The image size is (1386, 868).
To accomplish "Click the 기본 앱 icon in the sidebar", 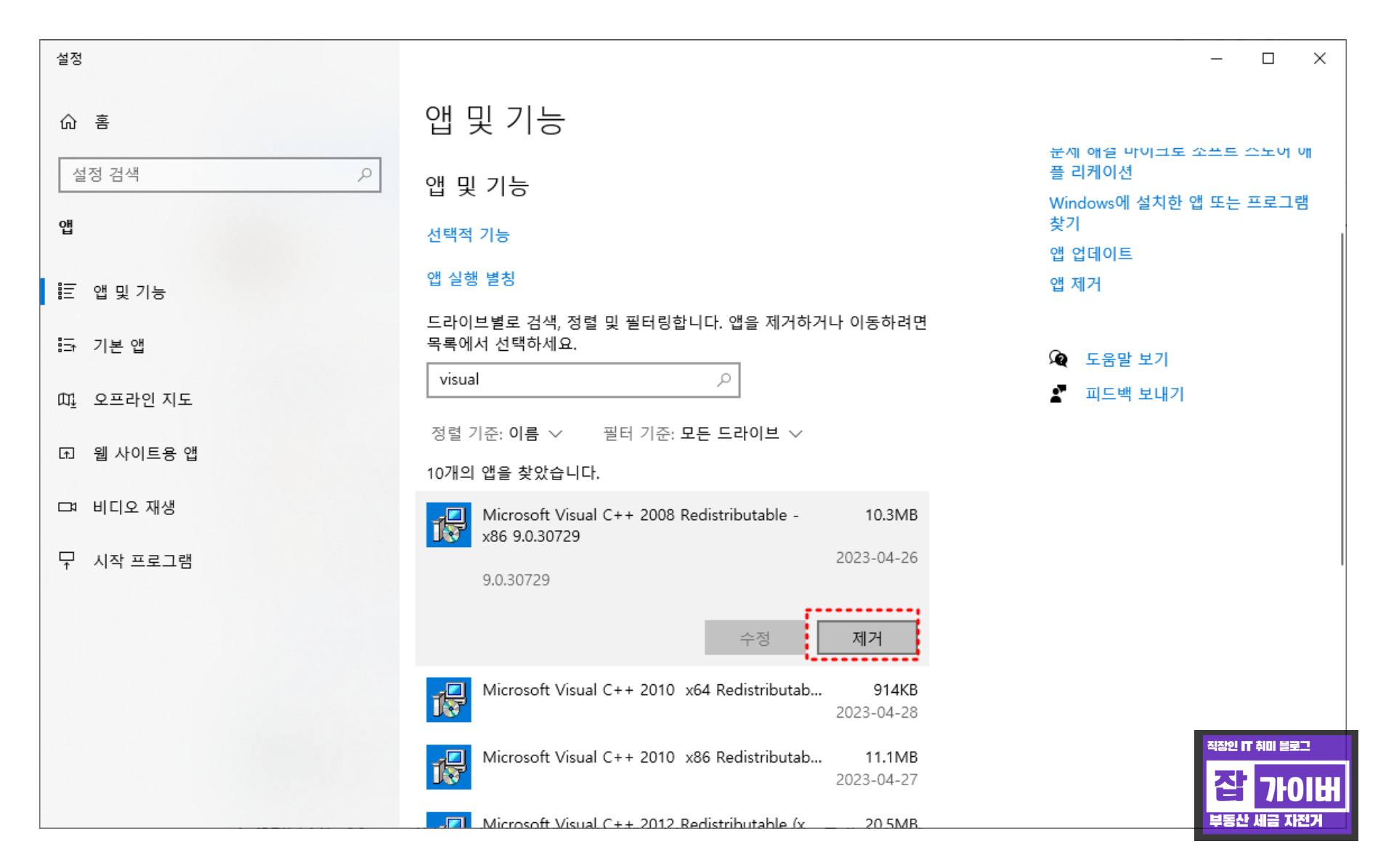I will (x=67, y=345).
